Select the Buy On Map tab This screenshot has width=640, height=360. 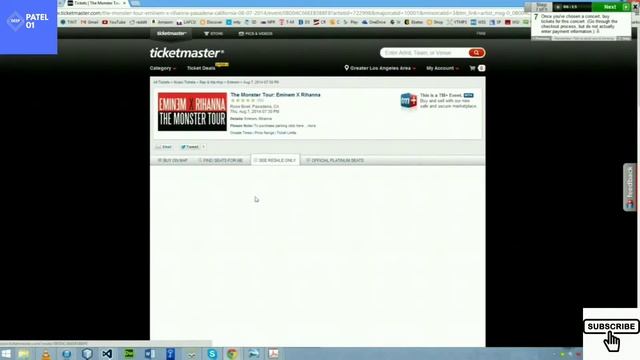(172, 160)
